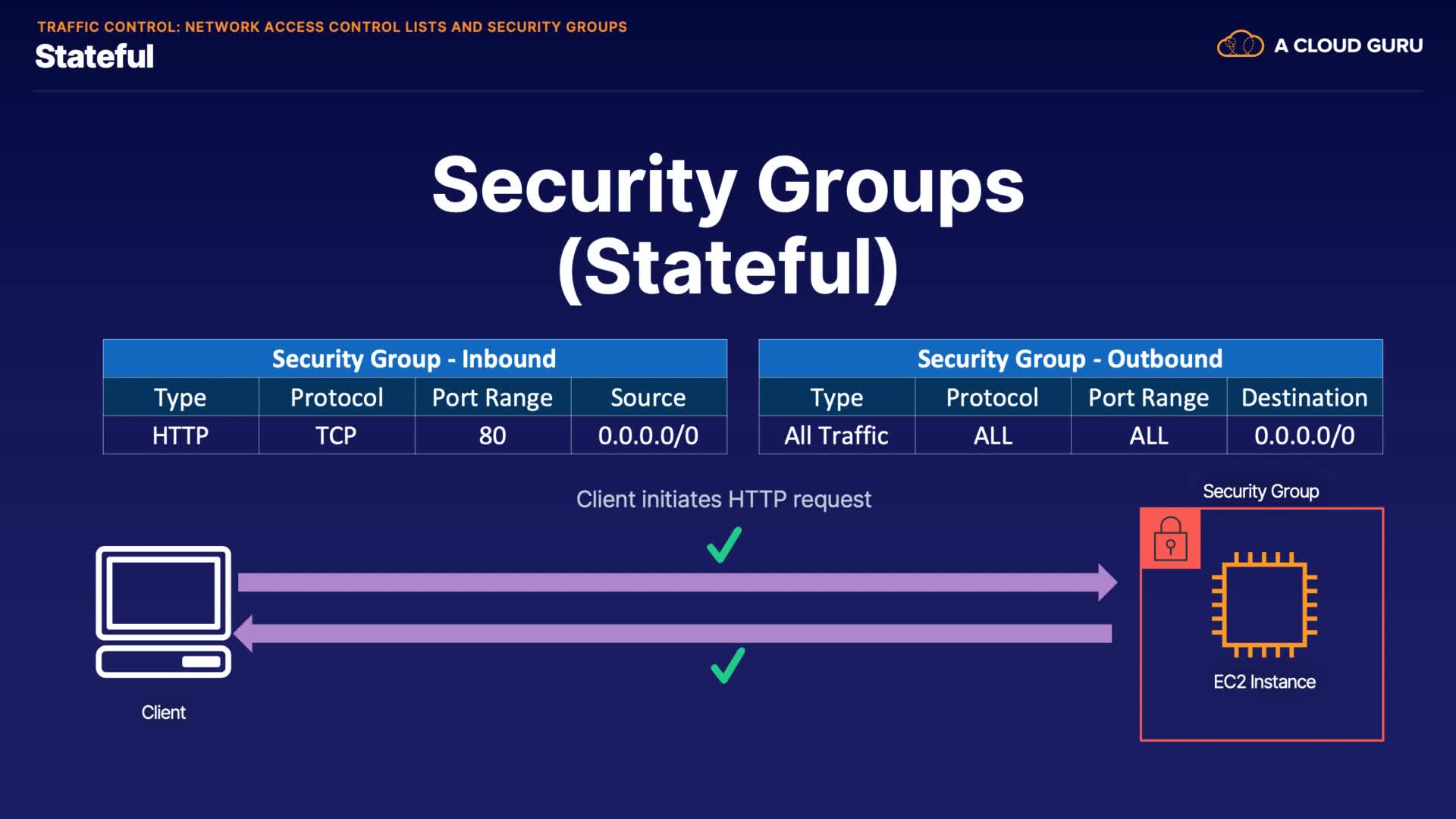Click the inbound Source 0.0.0.0/0 cell

click(x=648, y=435)
